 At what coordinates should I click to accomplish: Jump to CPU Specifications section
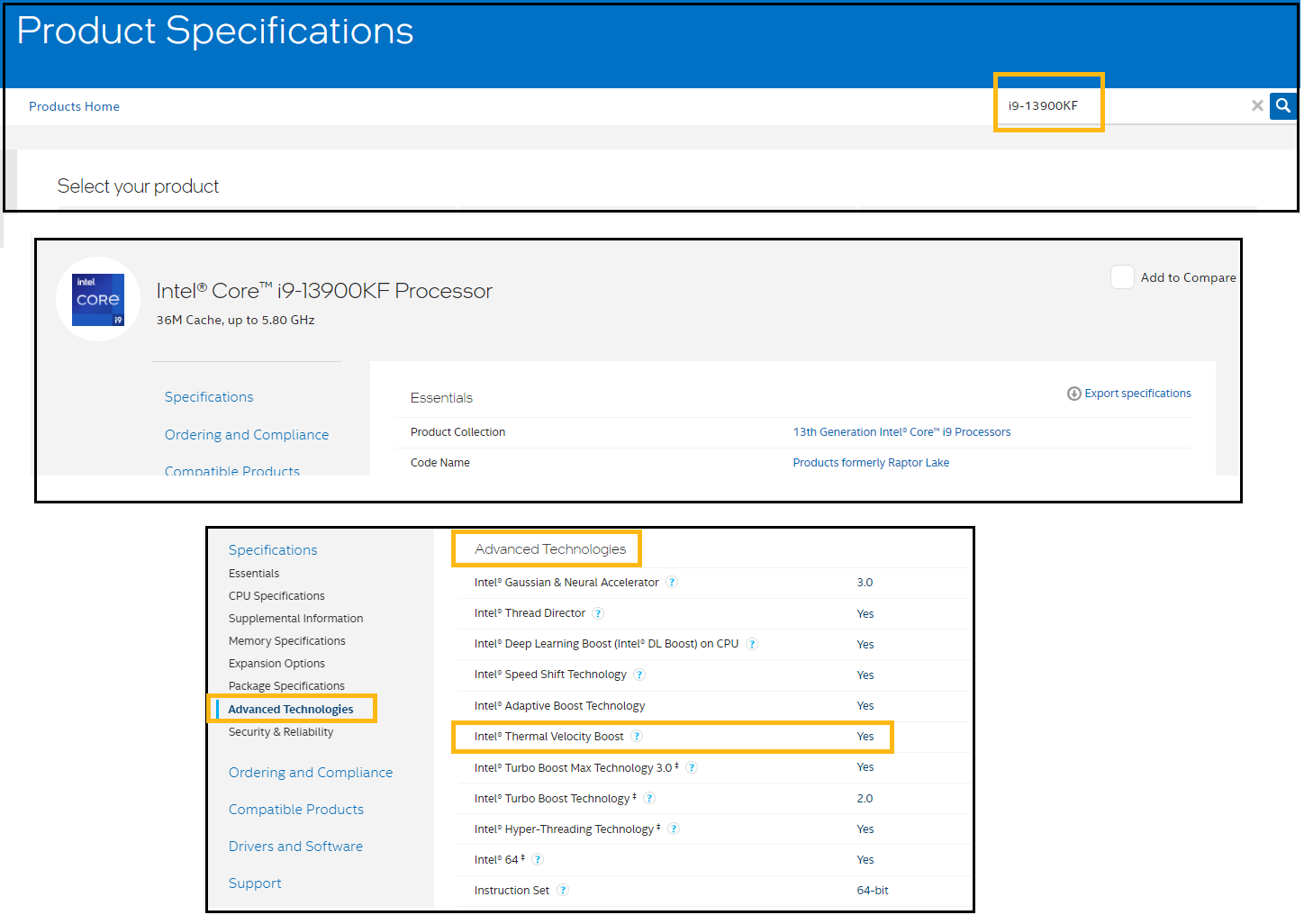[276, 596]
